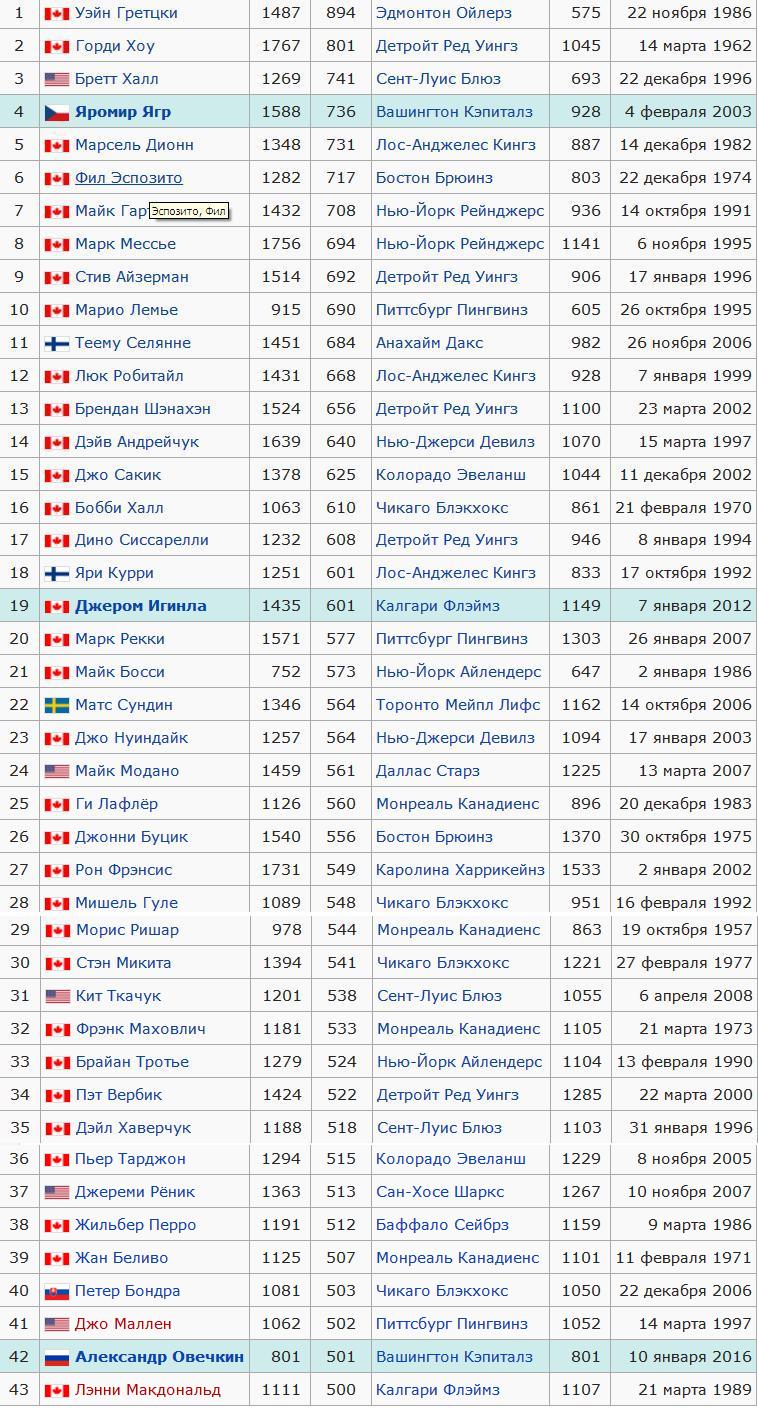Select date 22 ноября 1986
The width and height of the screenshot is (758, 1410).
point(689,13)
